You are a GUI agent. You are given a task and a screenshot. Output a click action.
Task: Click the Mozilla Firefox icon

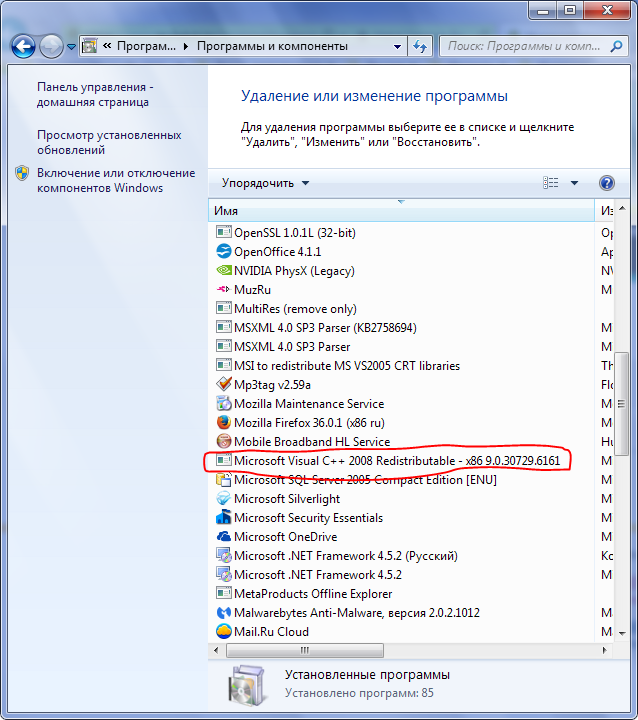[224, 422]
